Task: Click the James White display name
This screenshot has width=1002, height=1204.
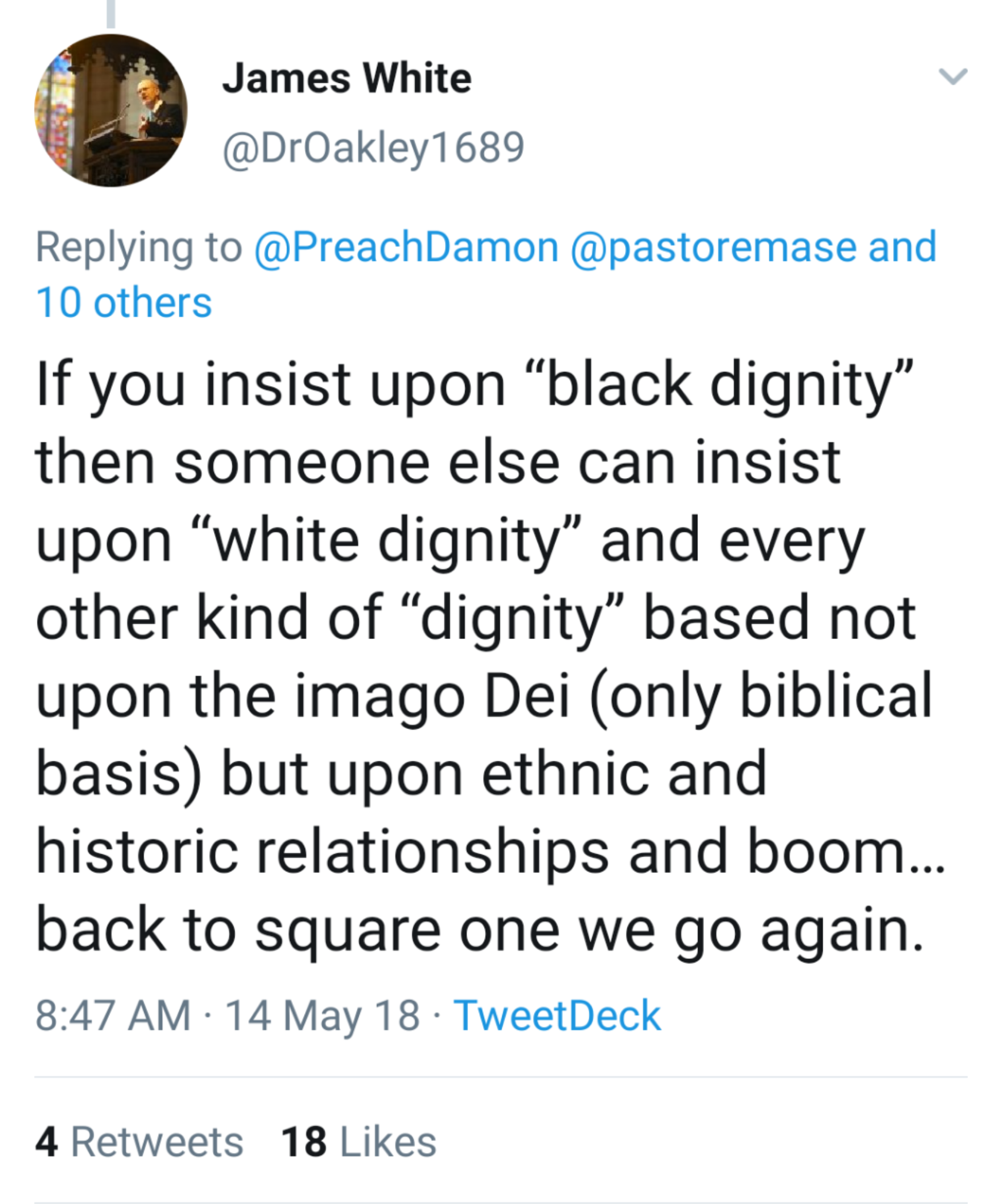Action: coord(347,78)
